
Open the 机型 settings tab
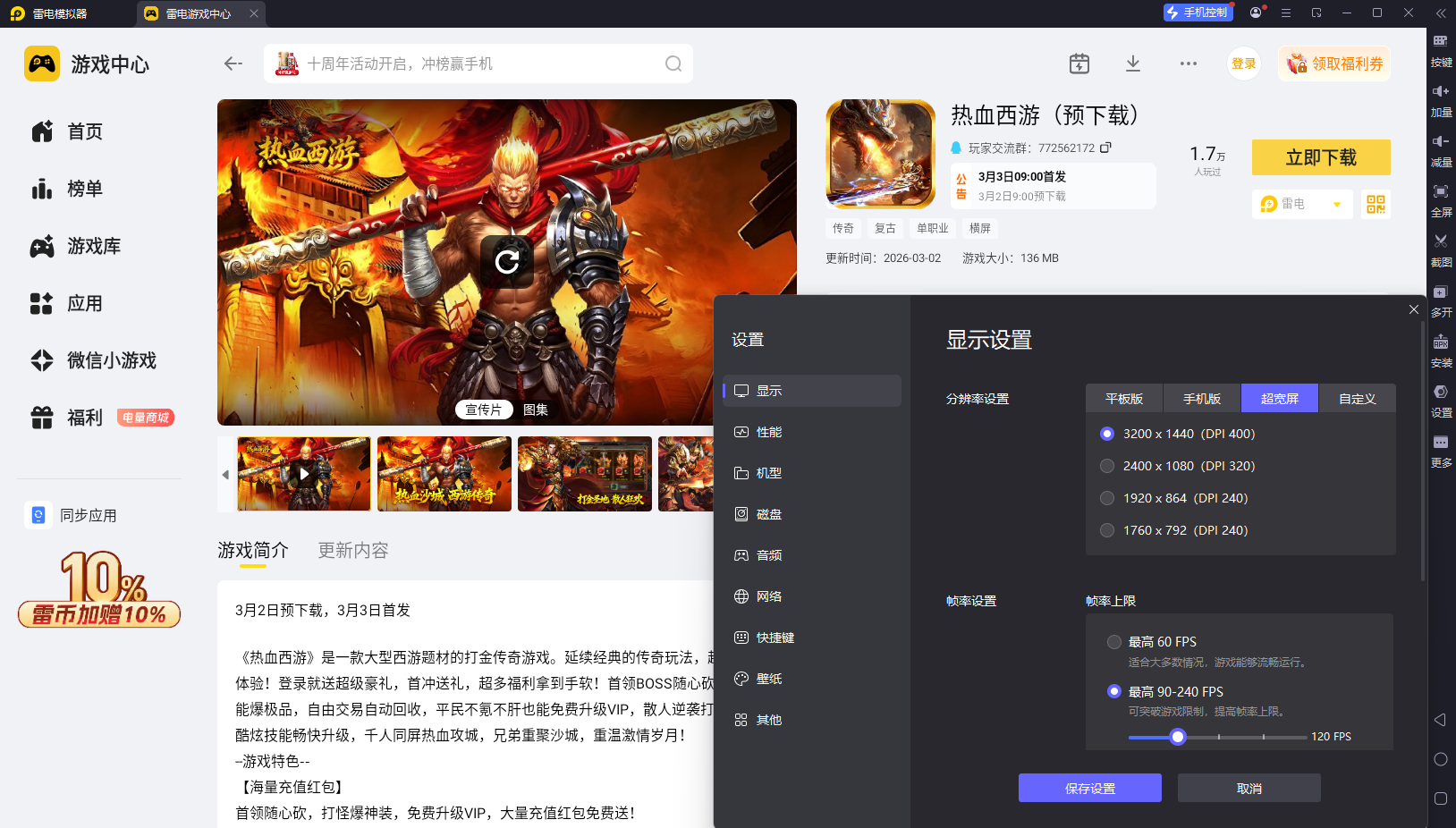coord(812,473)
